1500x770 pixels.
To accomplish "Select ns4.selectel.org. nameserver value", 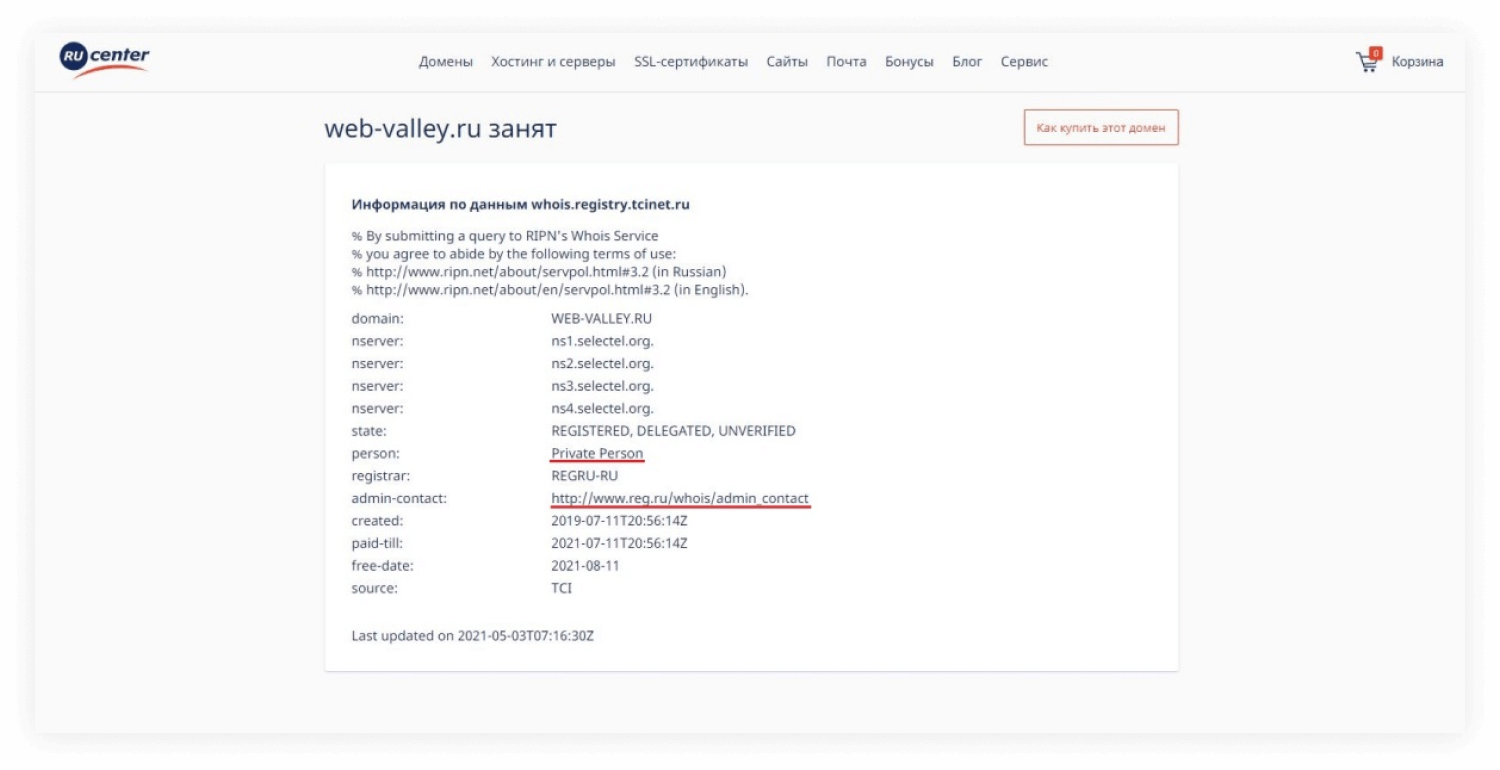I will tap(602, 409).
